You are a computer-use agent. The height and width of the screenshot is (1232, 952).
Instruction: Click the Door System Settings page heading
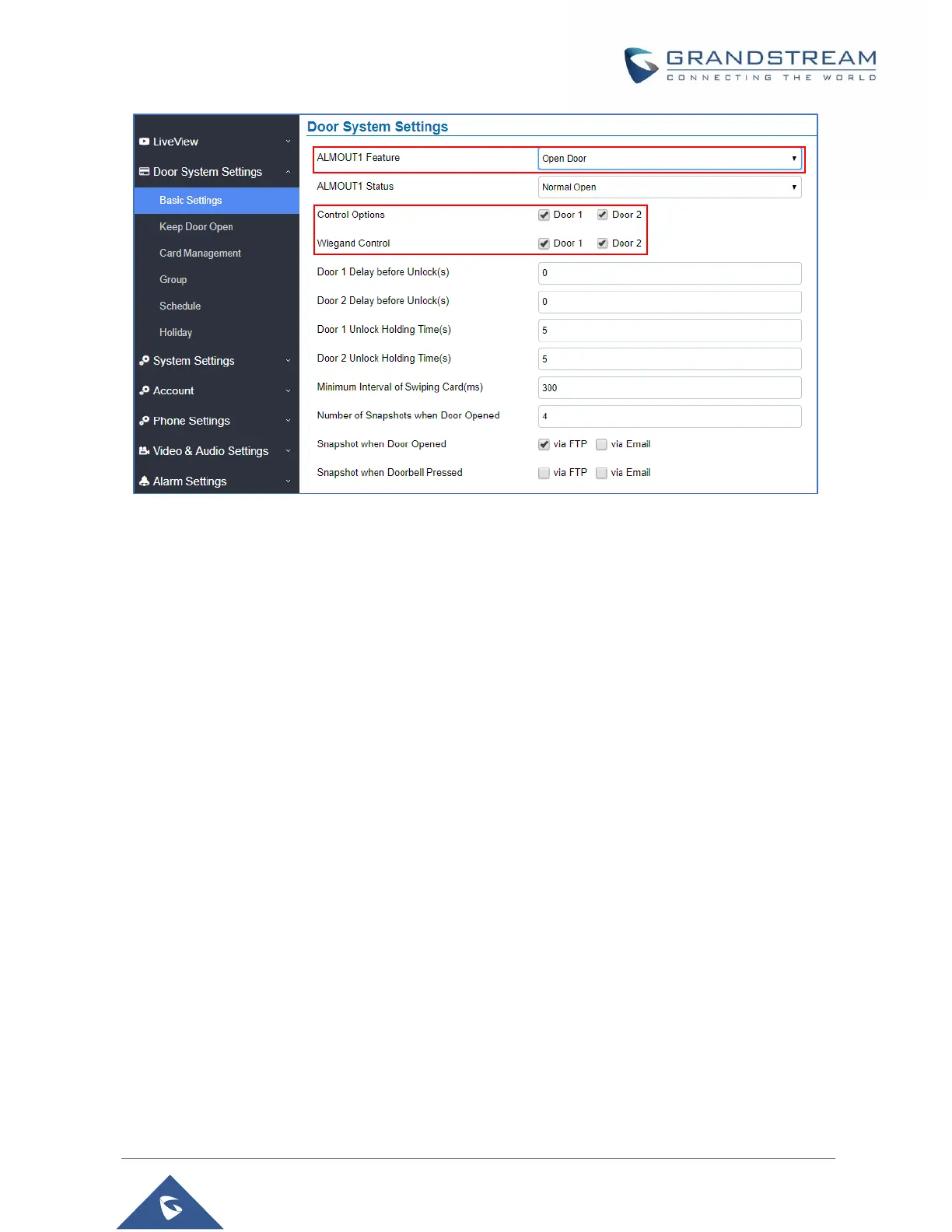tap(377, 127)
